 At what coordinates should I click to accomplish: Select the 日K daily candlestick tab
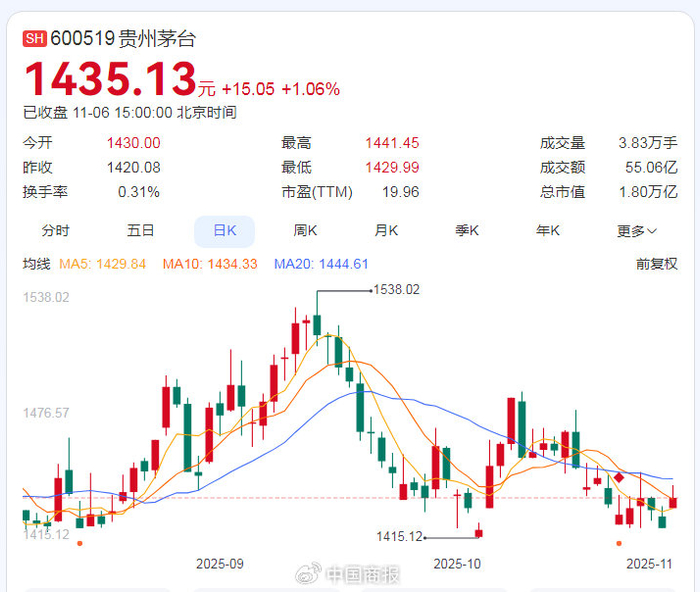coord(225,231)
